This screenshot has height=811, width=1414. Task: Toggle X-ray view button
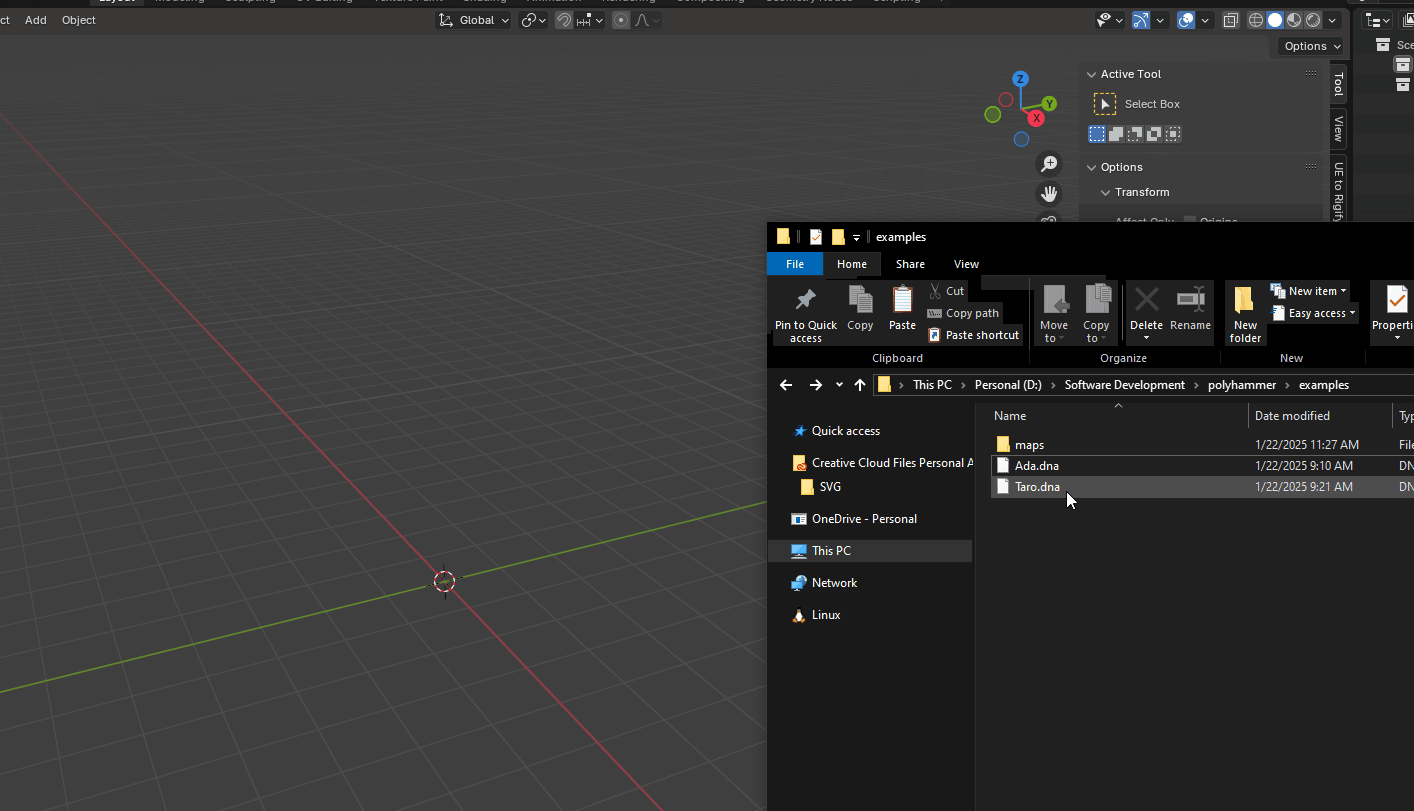(1231, 20)
